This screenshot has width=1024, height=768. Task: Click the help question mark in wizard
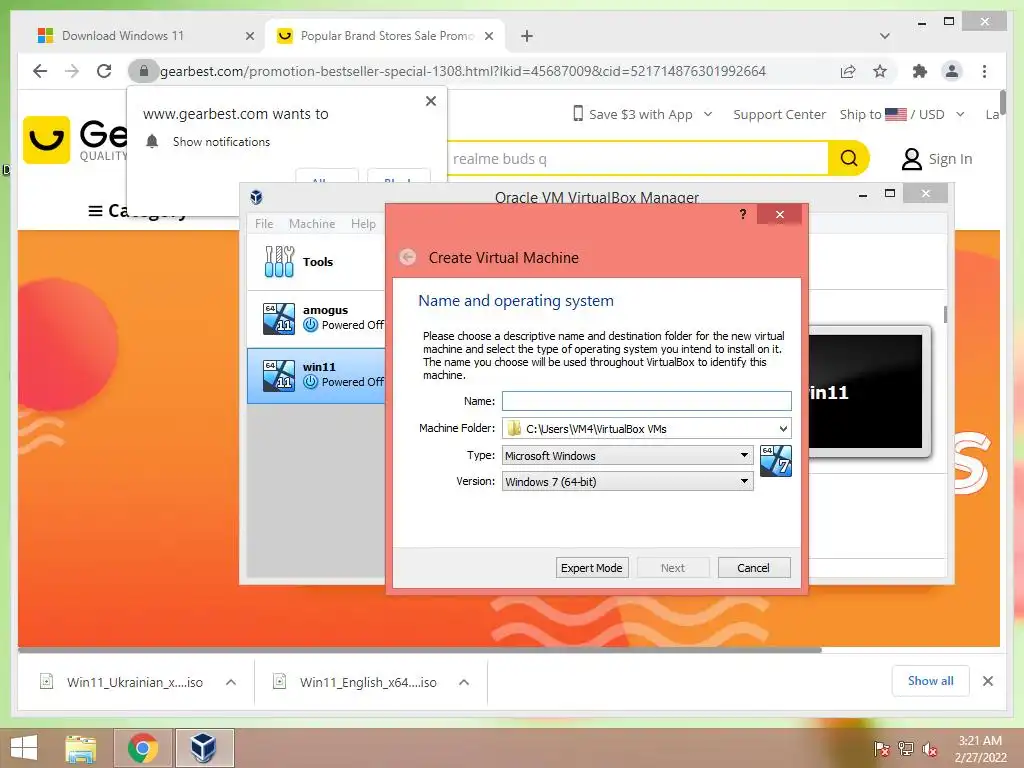[x=743, y=214]
